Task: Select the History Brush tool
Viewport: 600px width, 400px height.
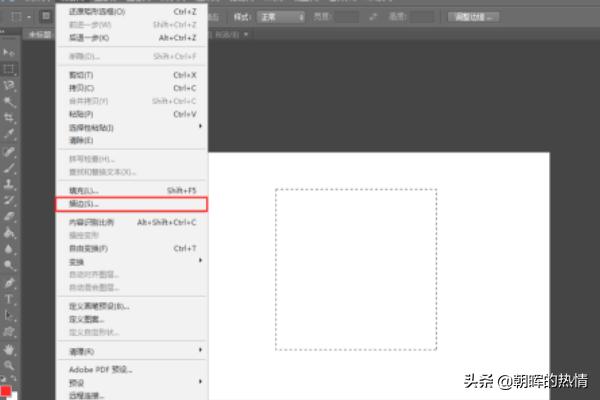Action: [8, 200]
